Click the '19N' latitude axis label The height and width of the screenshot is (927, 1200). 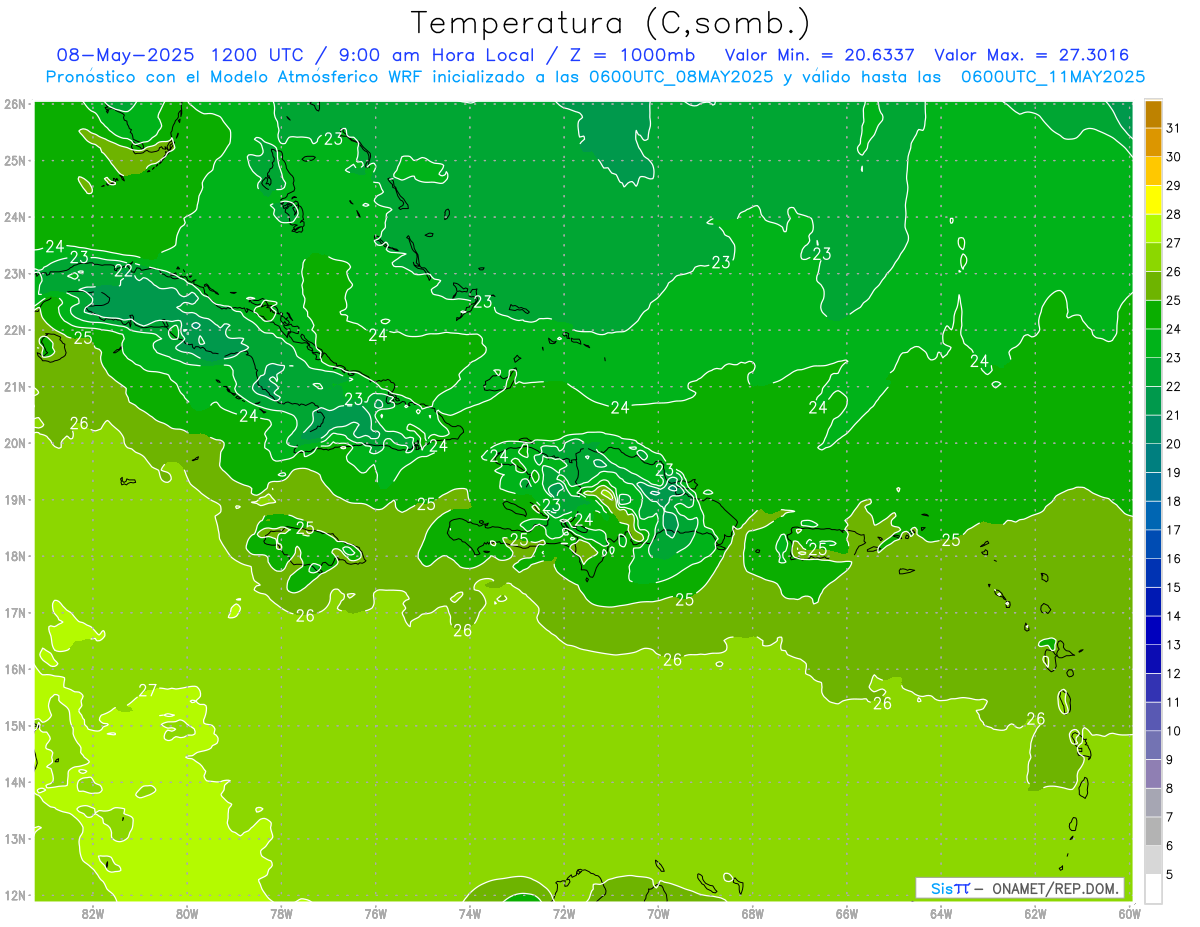tap(16, 499)
